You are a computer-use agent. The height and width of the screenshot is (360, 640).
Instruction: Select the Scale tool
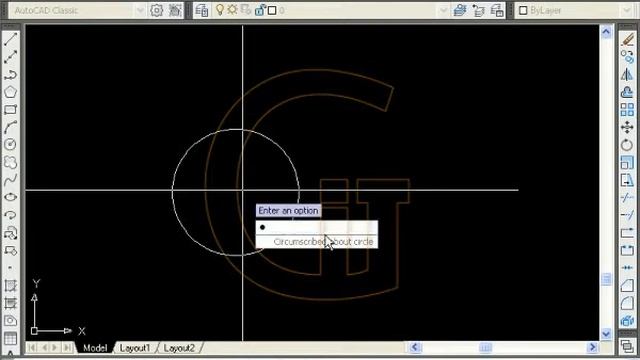[627, 162]
